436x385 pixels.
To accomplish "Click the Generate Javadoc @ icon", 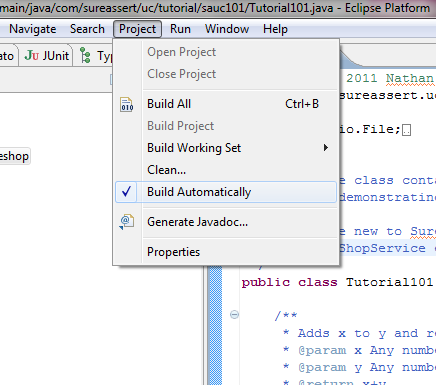I will point(127,222).
